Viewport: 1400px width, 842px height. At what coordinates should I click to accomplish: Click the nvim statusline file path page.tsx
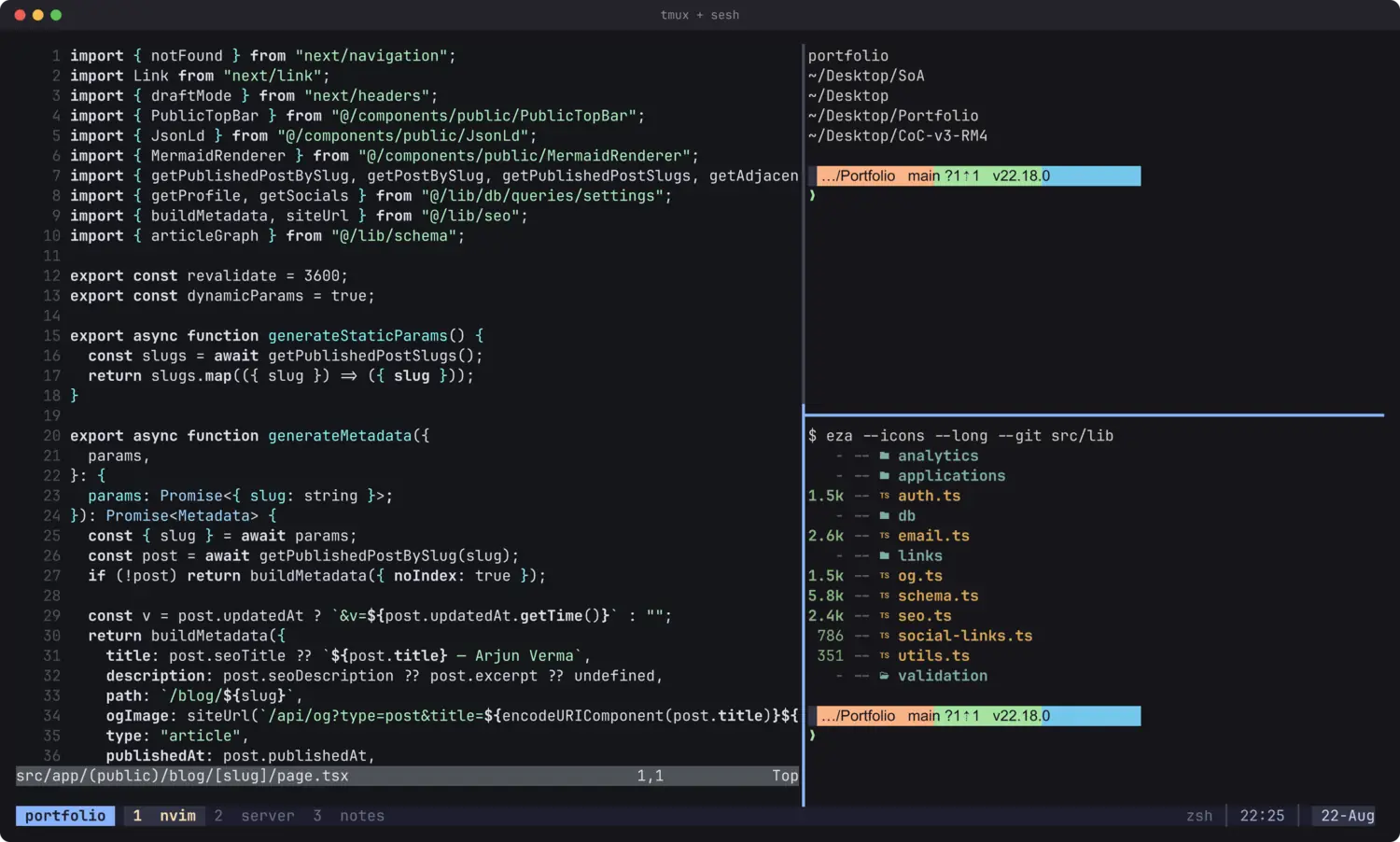tap(182, 776)
